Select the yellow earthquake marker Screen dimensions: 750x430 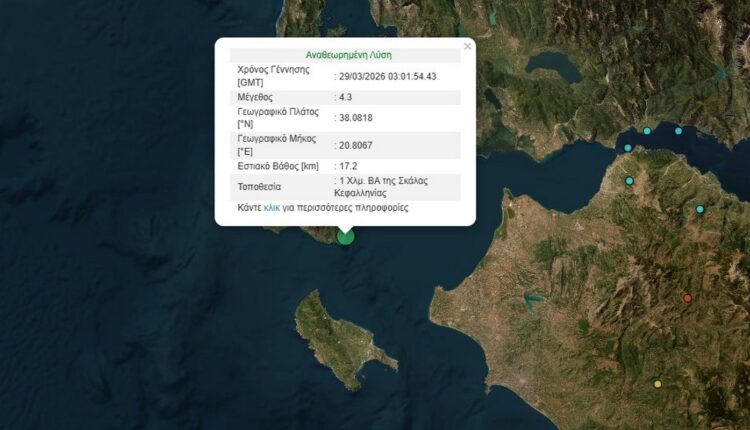tap(657, 384)
